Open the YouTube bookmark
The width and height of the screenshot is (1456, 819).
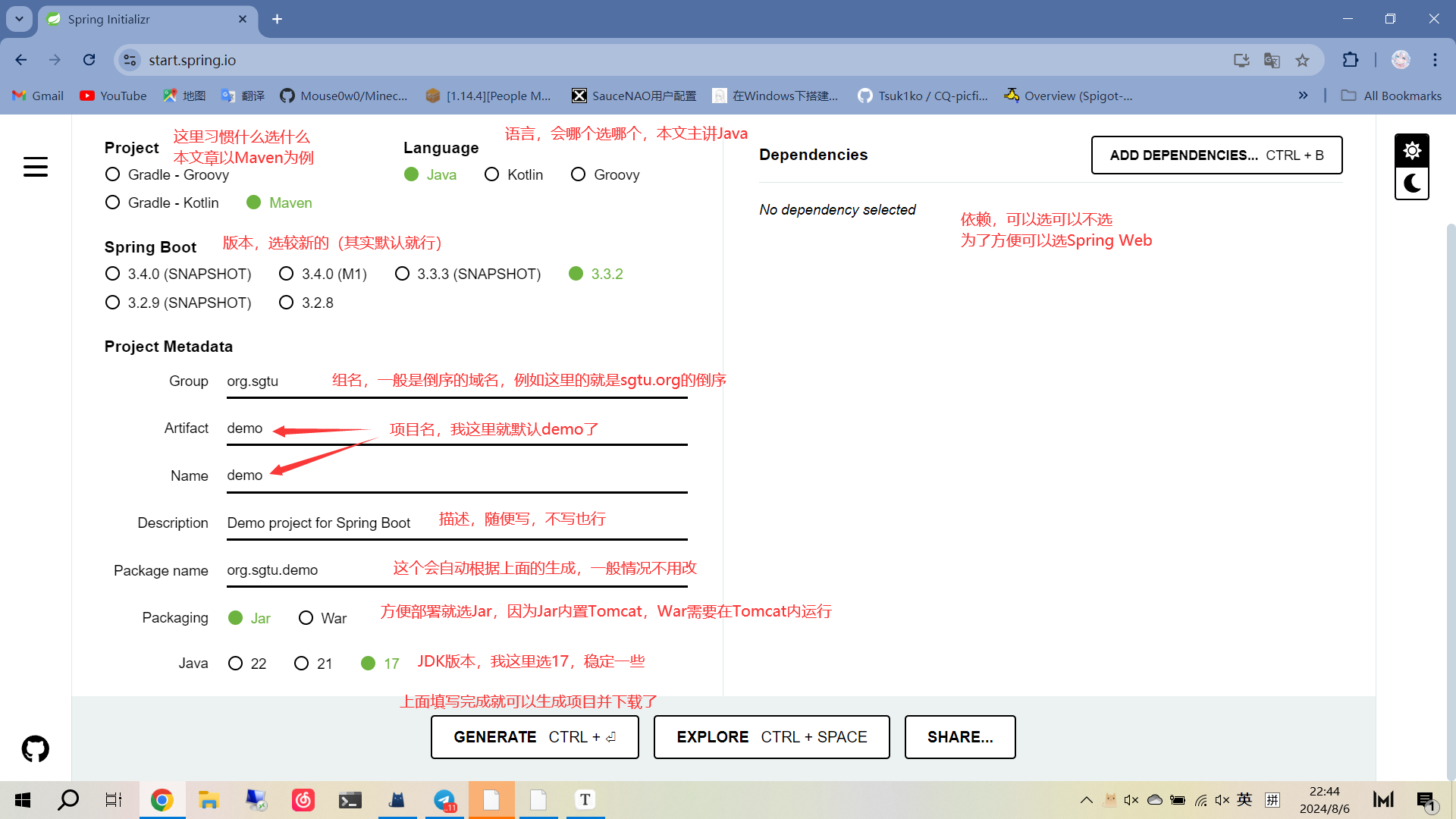(113, 96)
